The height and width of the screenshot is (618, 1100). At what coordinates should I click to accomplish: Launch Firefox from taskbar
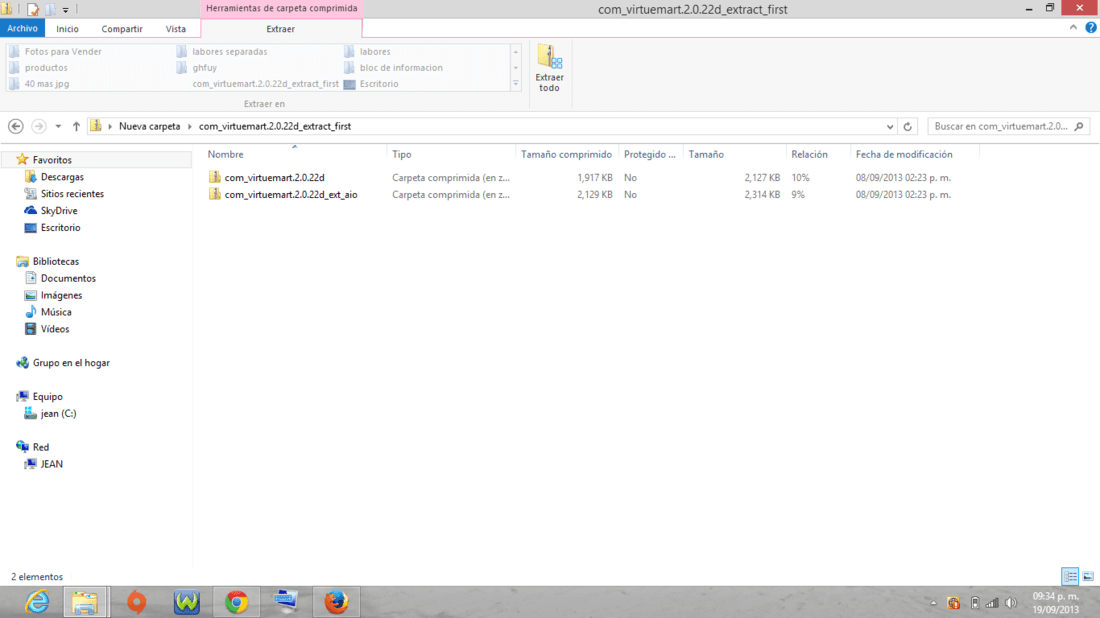[x=337, y=602]
